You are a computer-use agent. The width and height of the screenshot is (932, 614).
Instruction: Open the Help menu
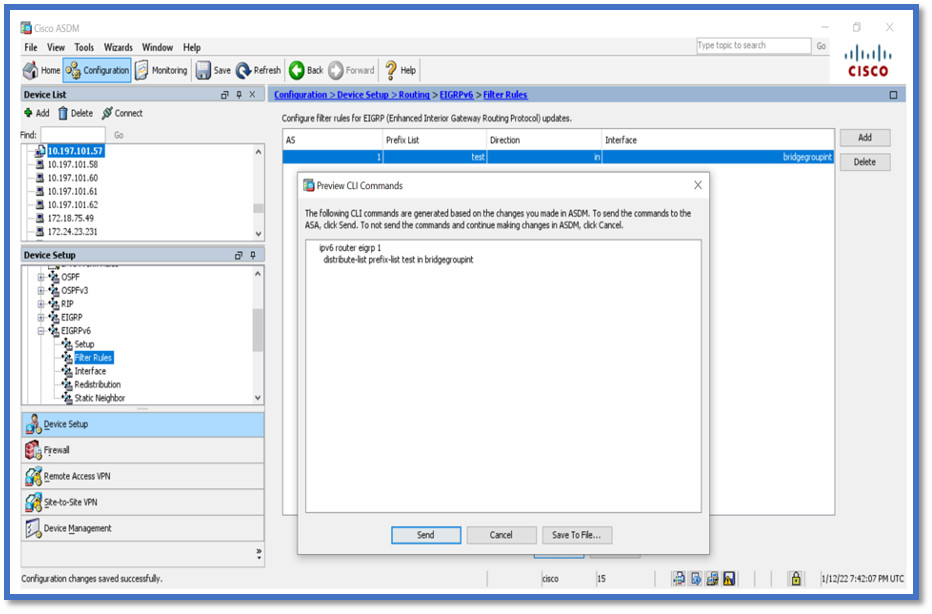(x=191, y=48)
